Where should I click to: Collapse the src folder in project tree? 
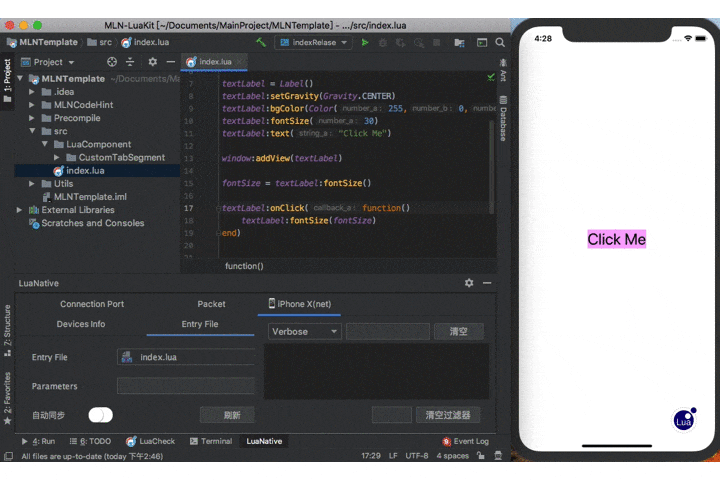(x=32, y=131)
